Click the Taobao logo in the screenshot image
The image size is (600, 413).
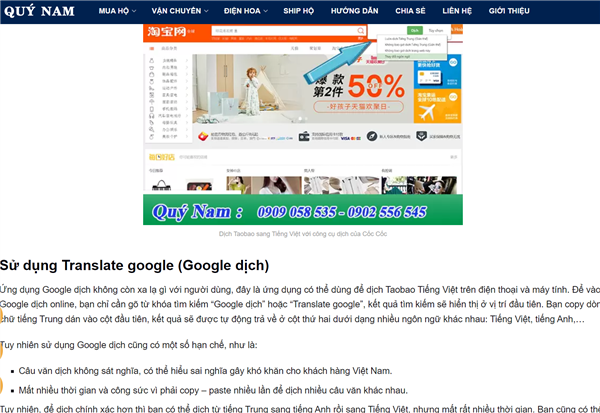tap(166, 31)
